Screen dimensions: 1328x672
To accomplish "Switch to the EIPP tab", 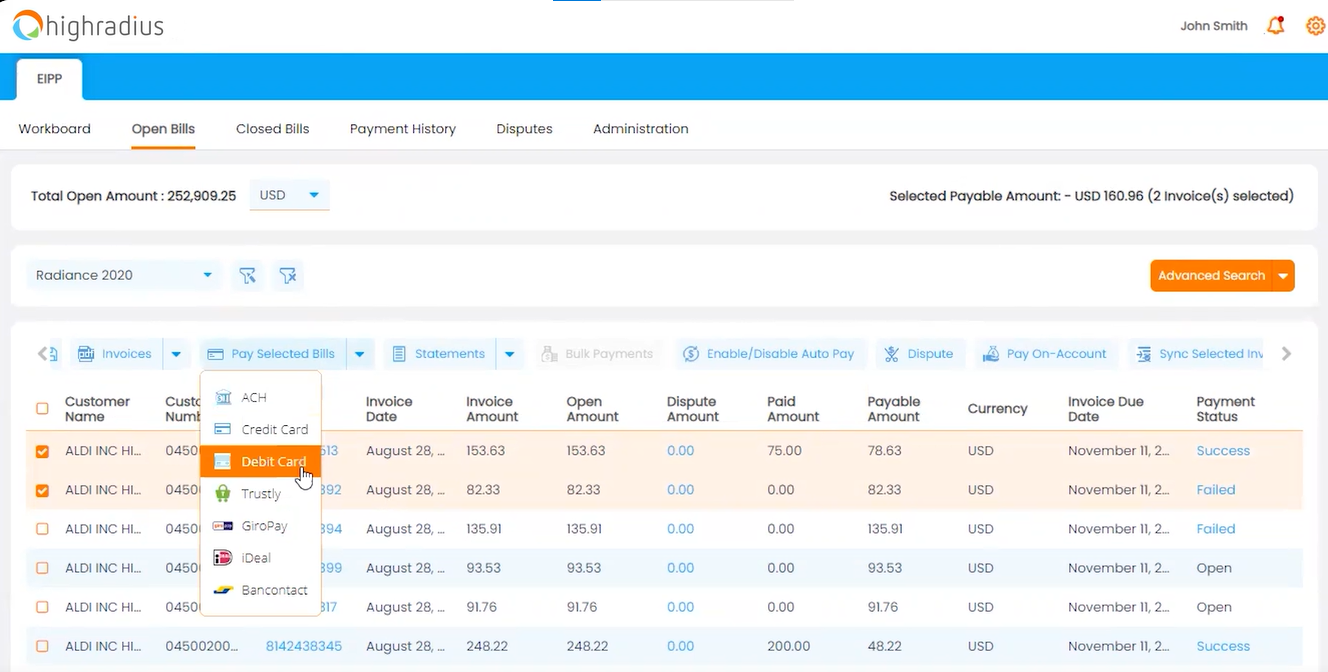I will (50, 79).
